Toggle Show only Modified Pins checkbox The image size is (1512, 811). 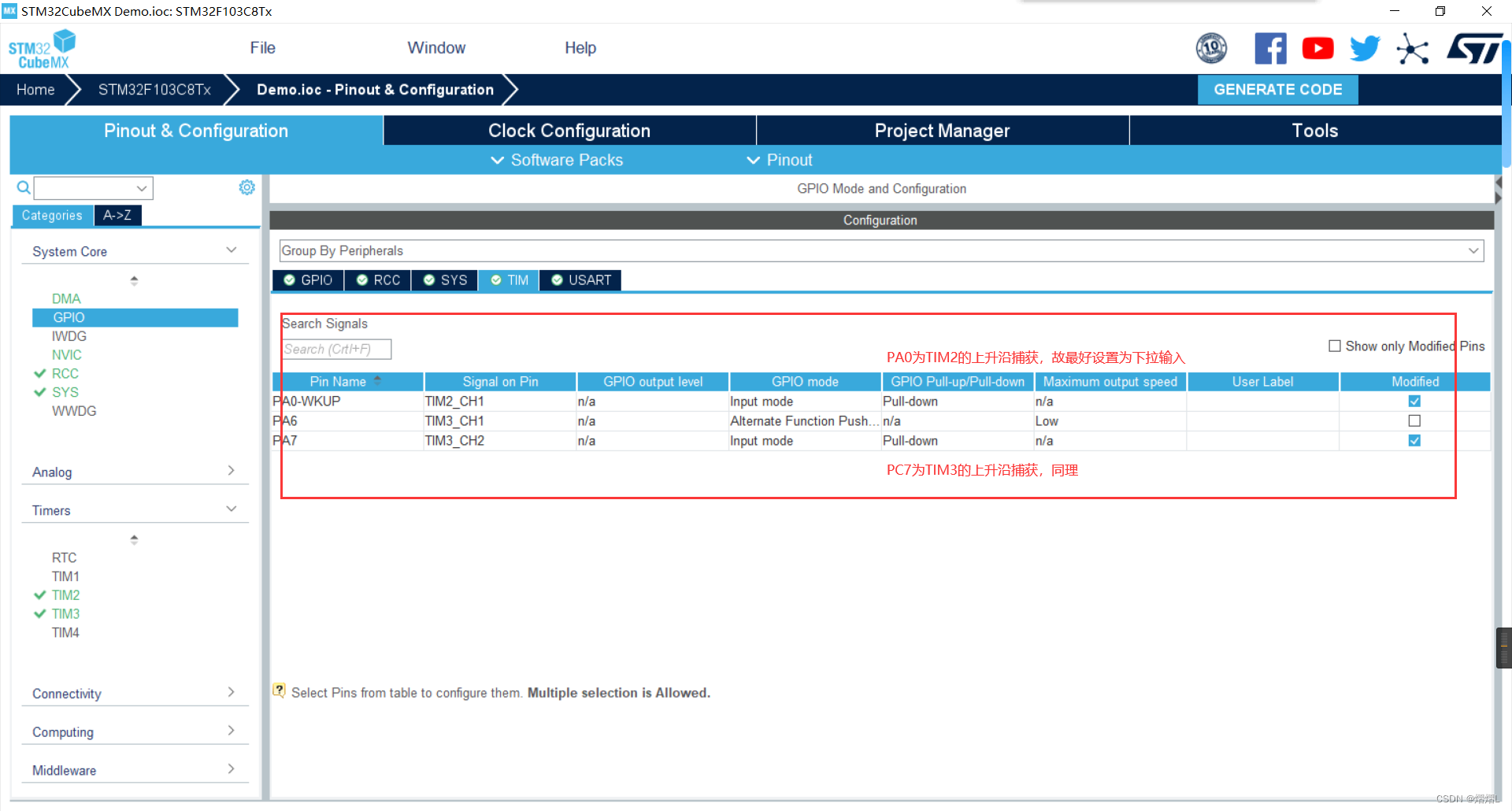tap(1335, 346)
